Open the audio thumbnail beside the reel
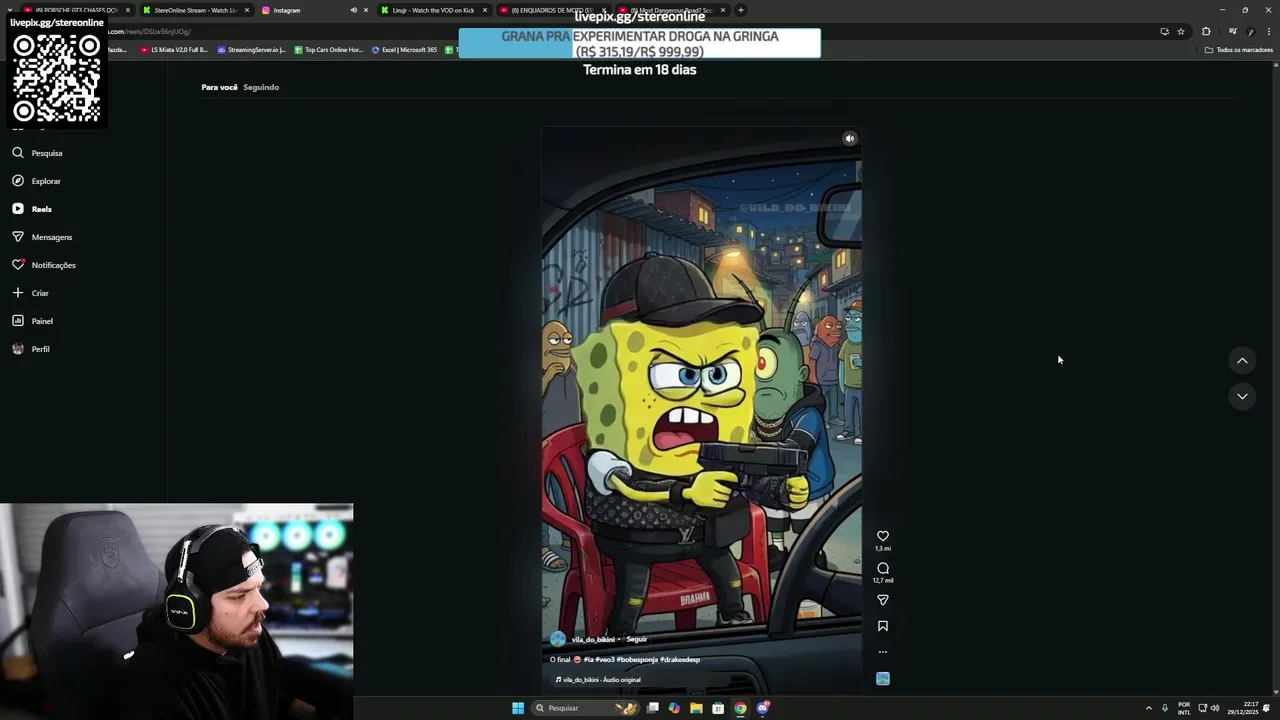 click(x=883, y=679)
